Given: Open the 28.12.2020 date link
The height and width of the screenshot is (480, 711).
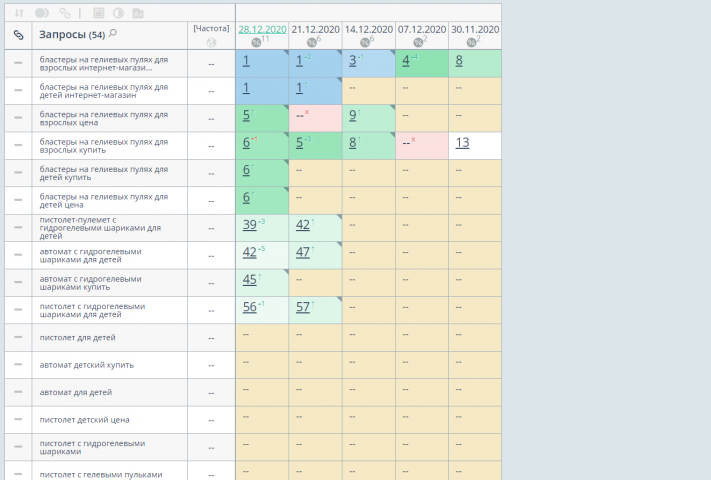Looking at the screenshot, I should click(262, 29).
